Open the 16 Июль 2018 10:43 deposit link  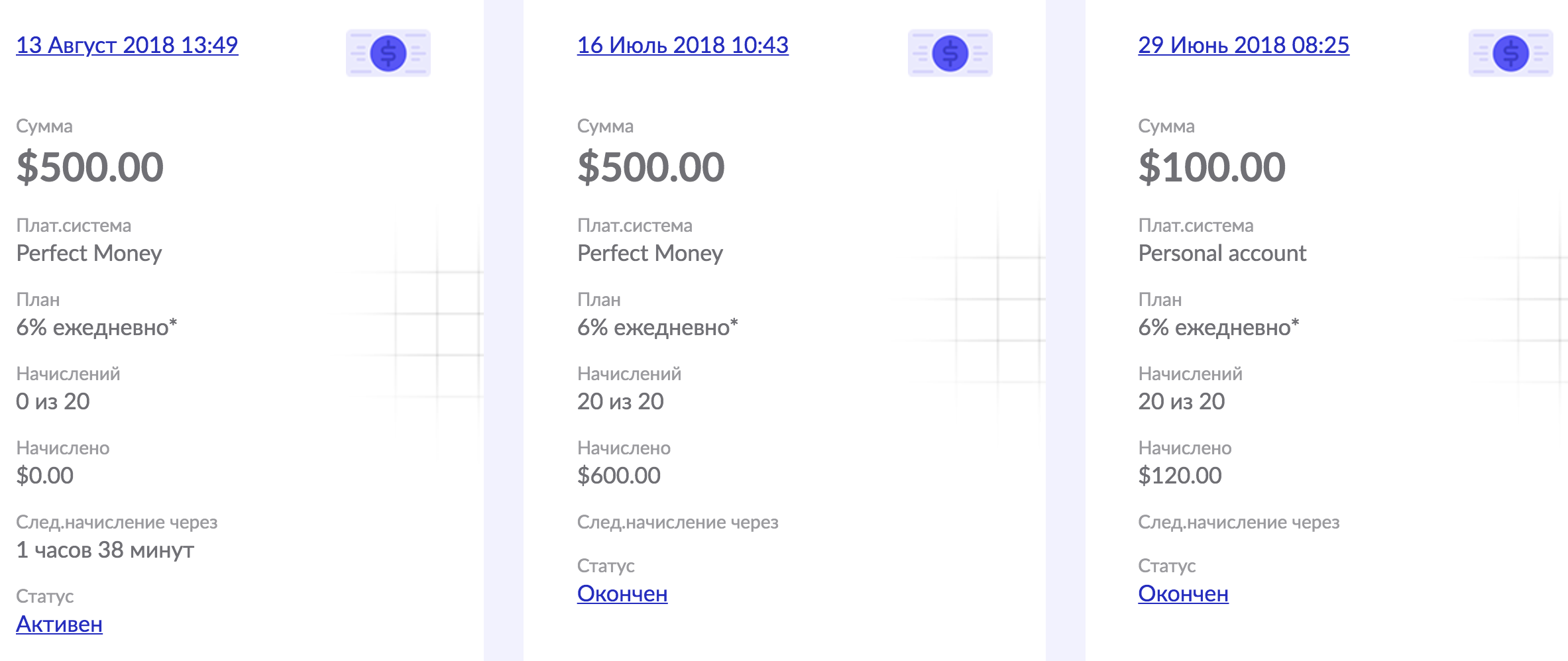683,45
